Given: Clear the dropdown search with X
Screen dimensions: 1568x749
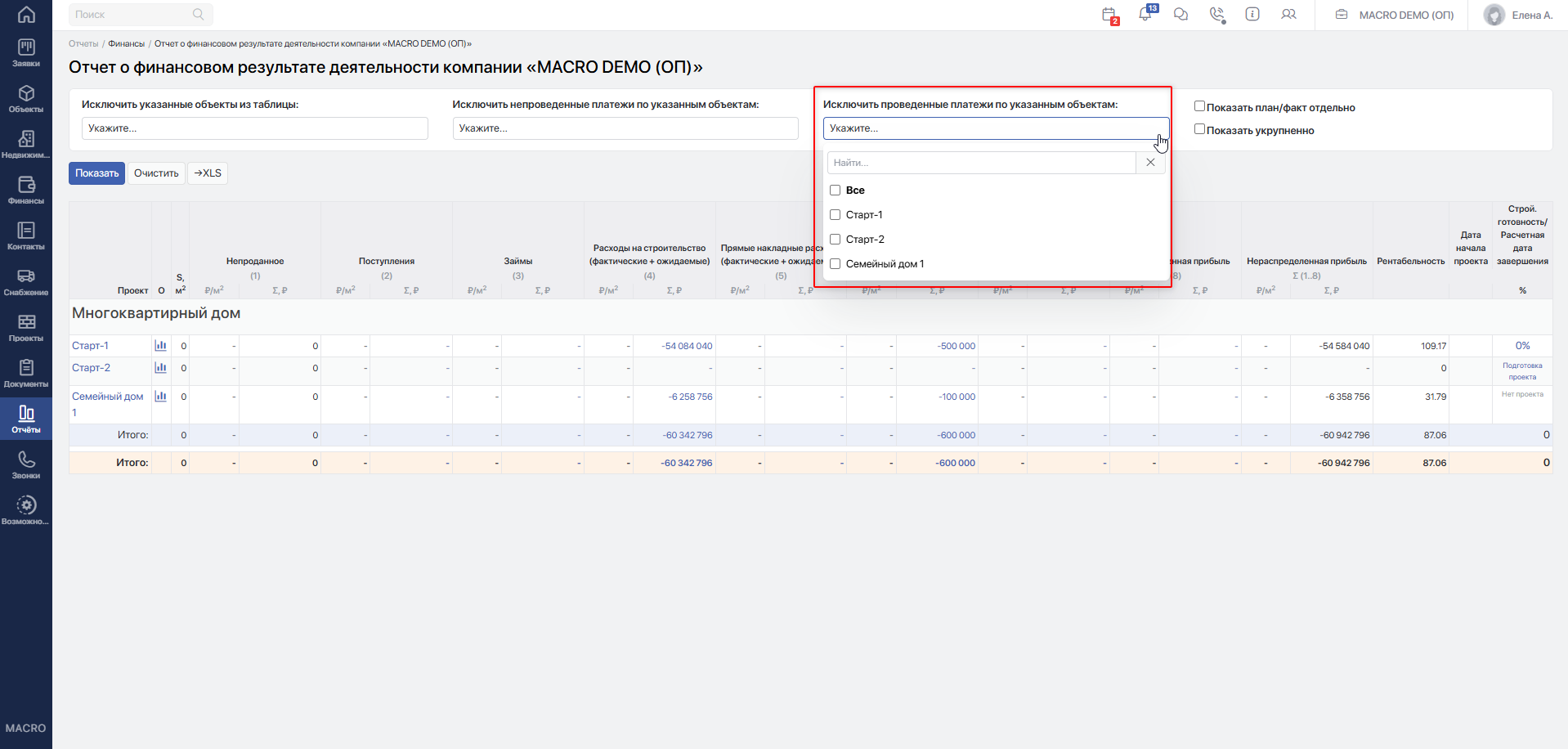Looking at the screenshot, I should click(1150, 163).
